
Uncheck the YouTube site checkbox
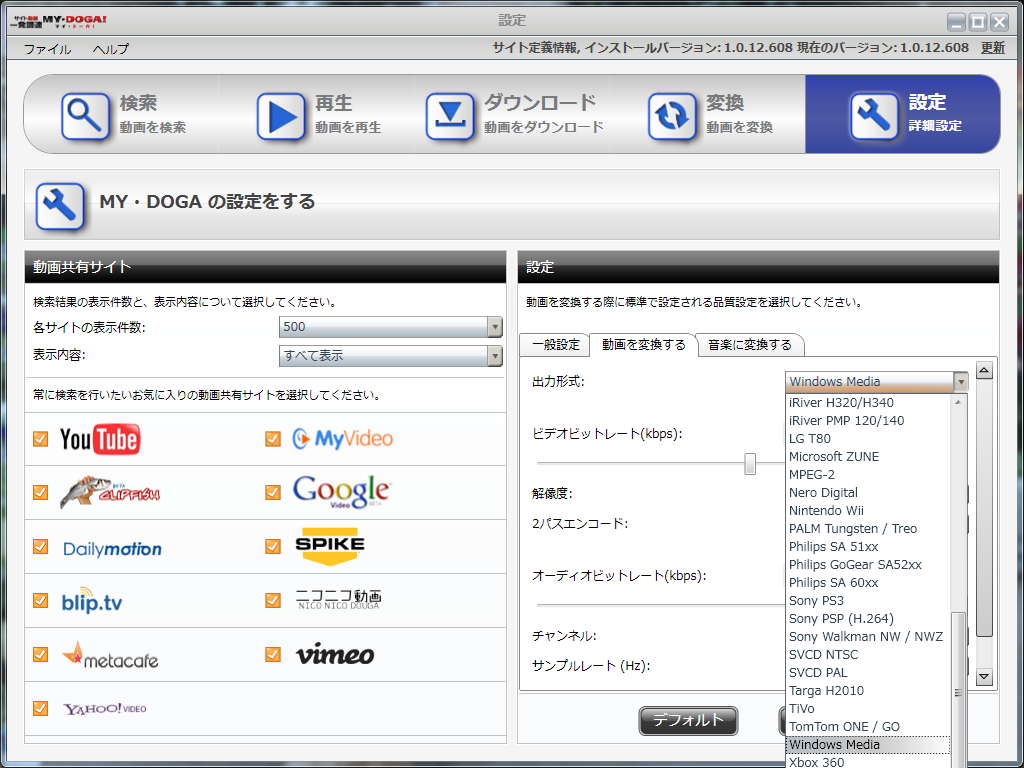(40, 439)
